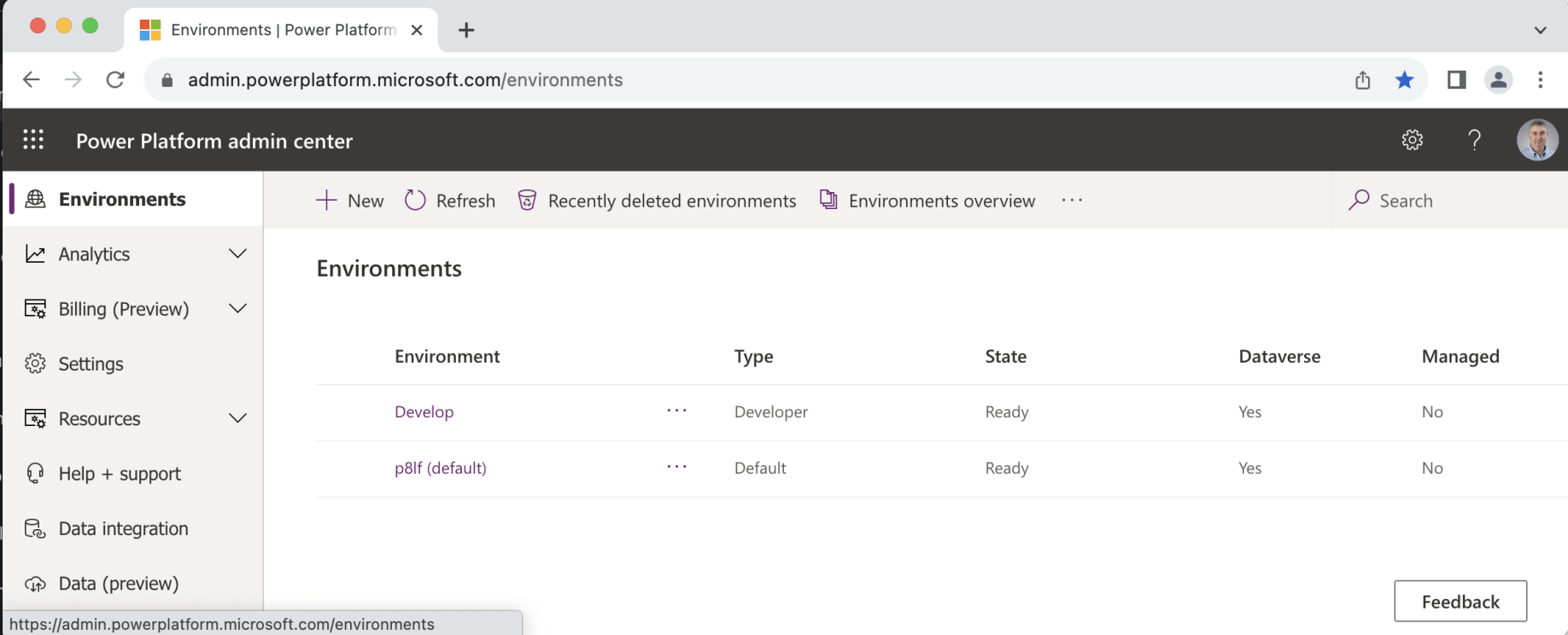Click the user profile photo

coord(1536,140)
